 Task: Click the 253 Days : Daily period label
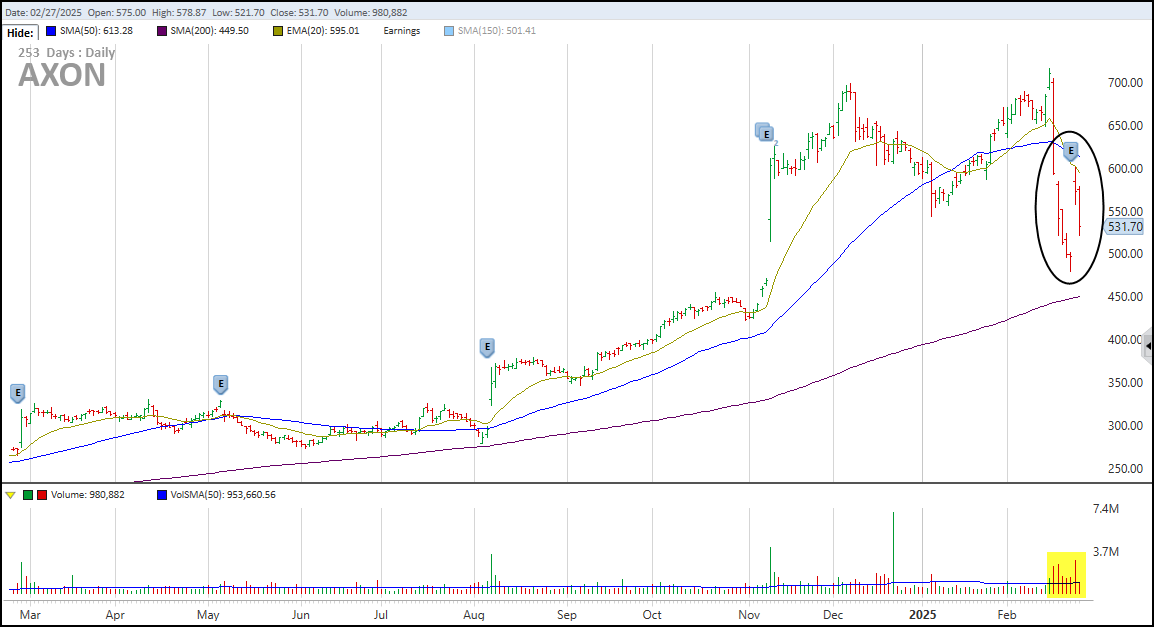tap(66, 53)
